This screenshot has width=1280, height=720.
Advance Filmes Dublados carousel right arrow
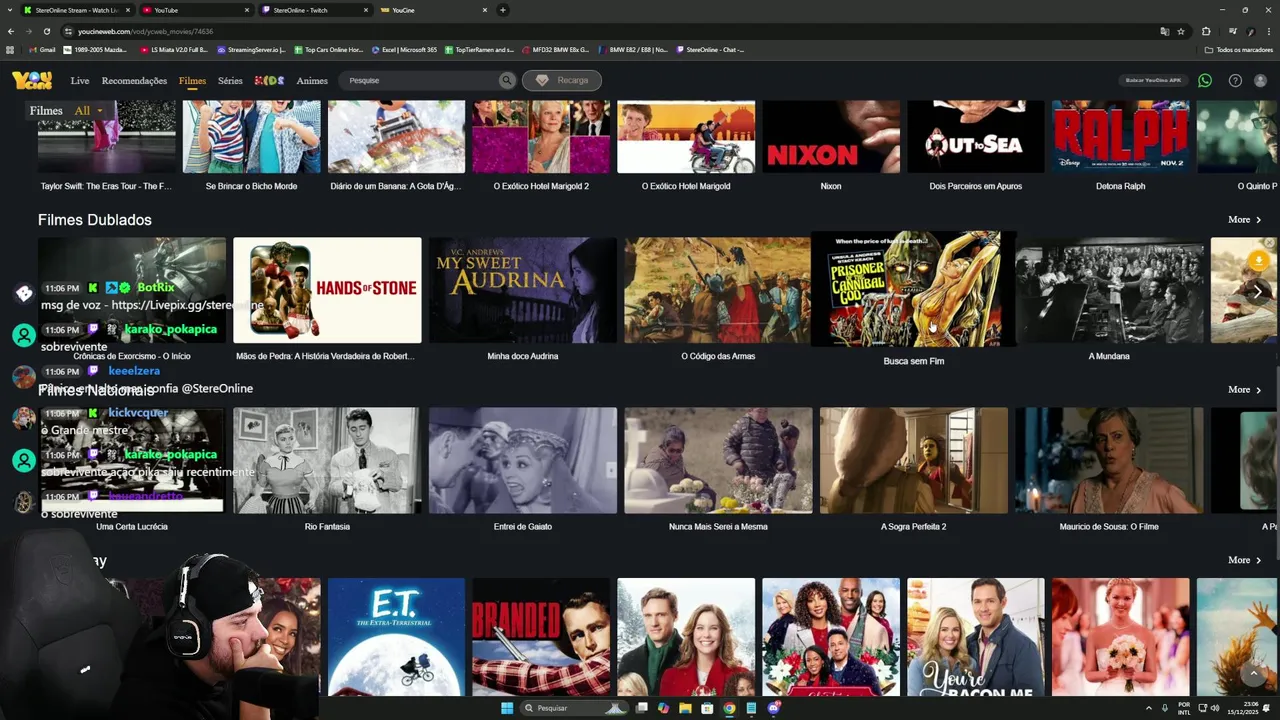pos(1257,291)
